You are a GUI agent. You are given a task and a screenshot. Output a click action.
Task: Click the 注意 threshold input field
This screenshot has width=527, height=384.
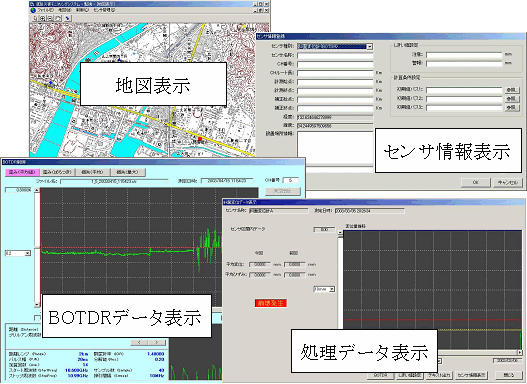[x=464, y=54]
